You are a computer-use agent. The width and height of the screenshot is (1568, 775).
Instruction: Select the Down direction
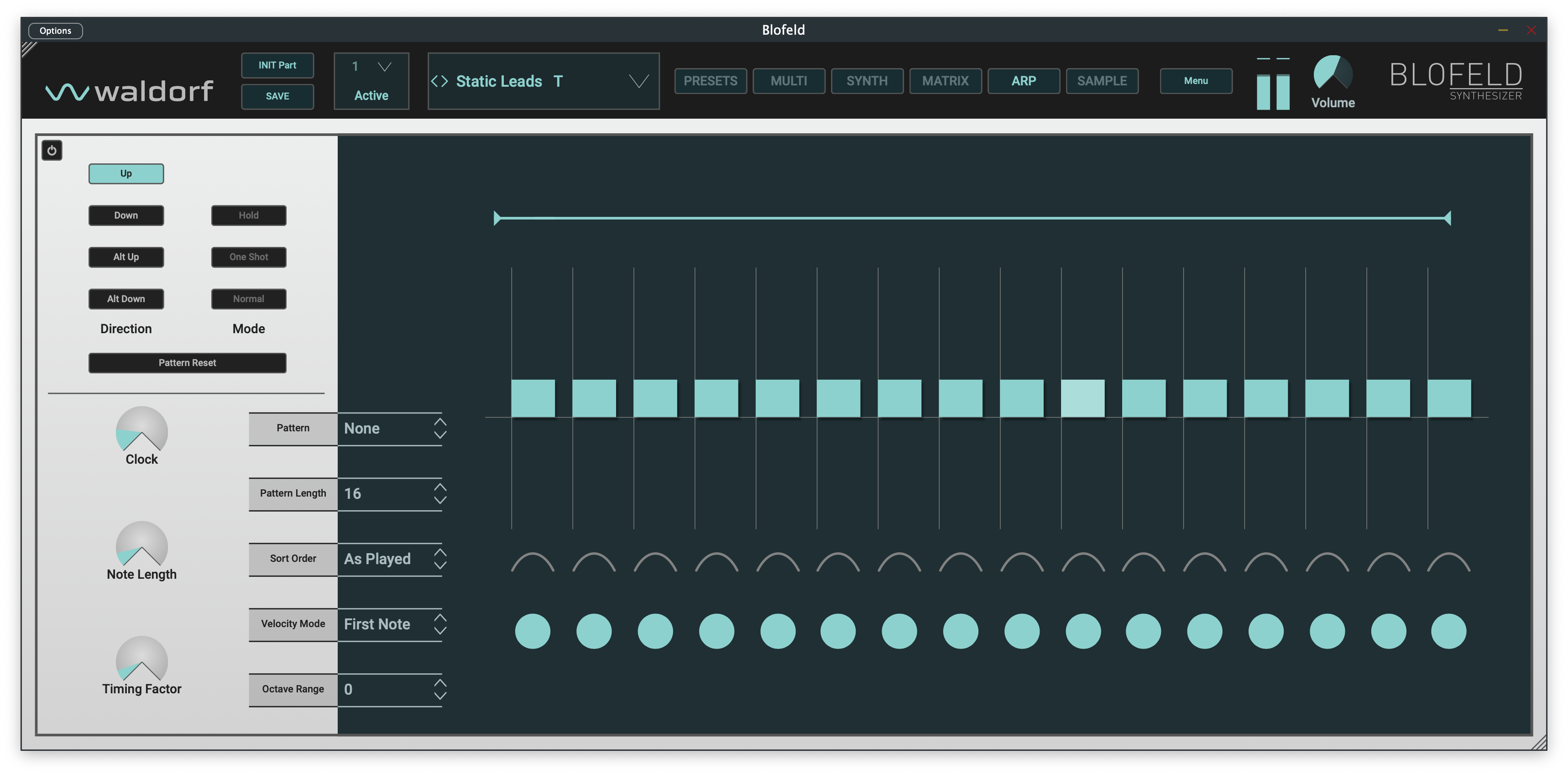tap(126, 215)
